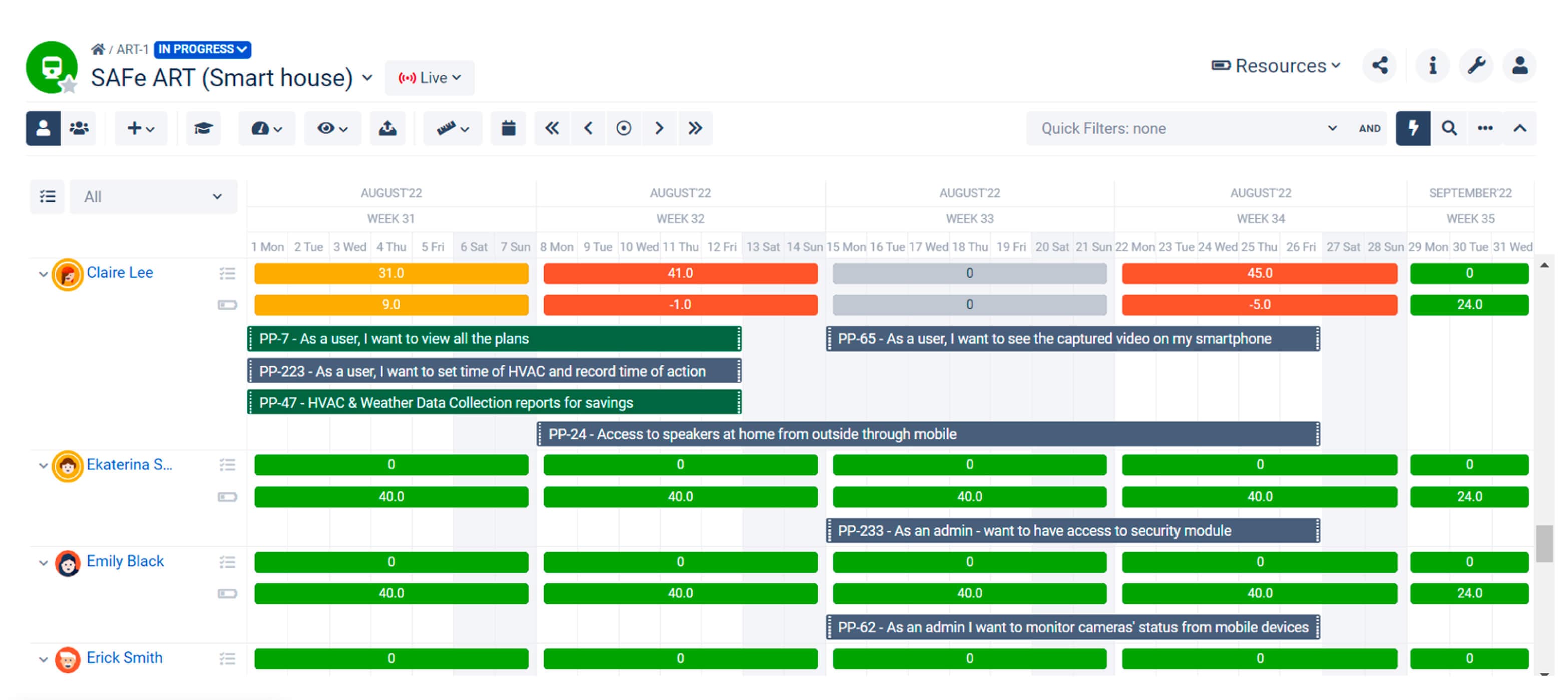
Task: Select PP-62 monitor cameras task bar
Action: tap(1073, 627)
